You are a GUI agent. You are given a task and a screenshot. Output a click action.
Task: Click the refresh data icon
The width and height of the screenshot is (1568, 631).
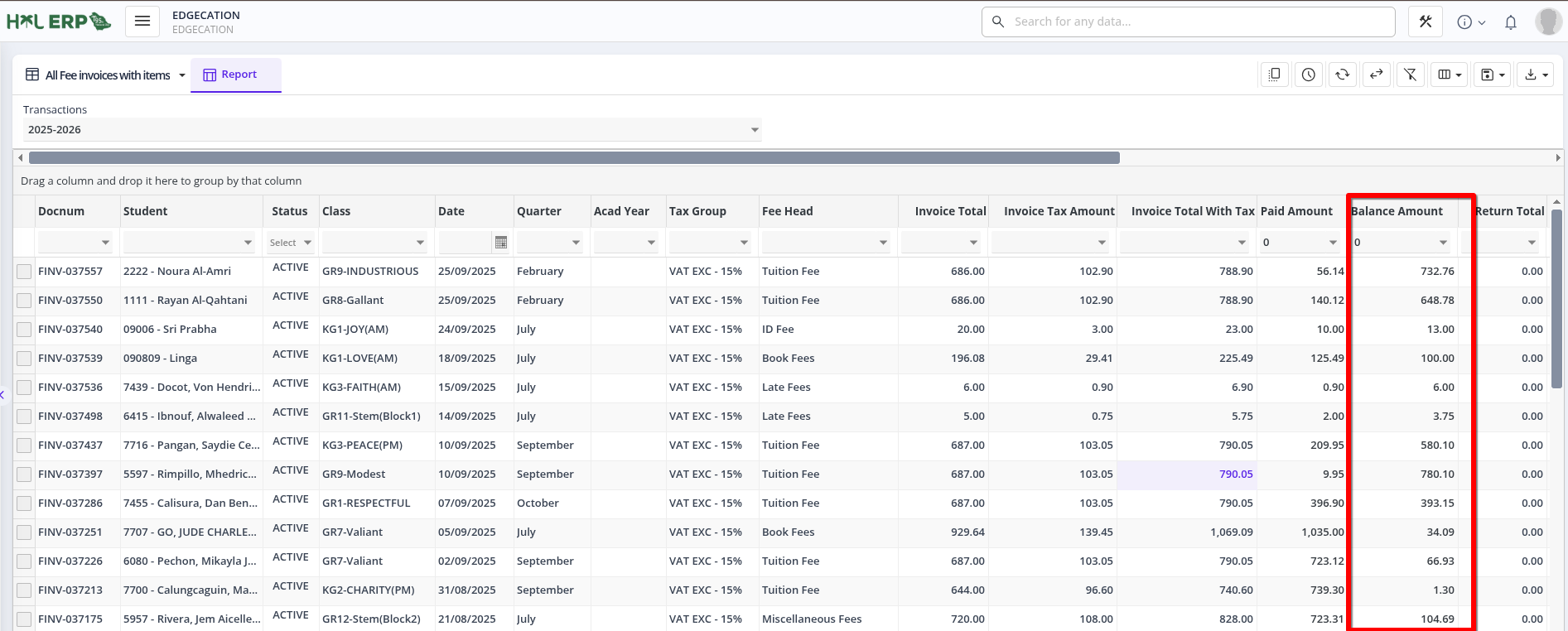point(1342,75)
